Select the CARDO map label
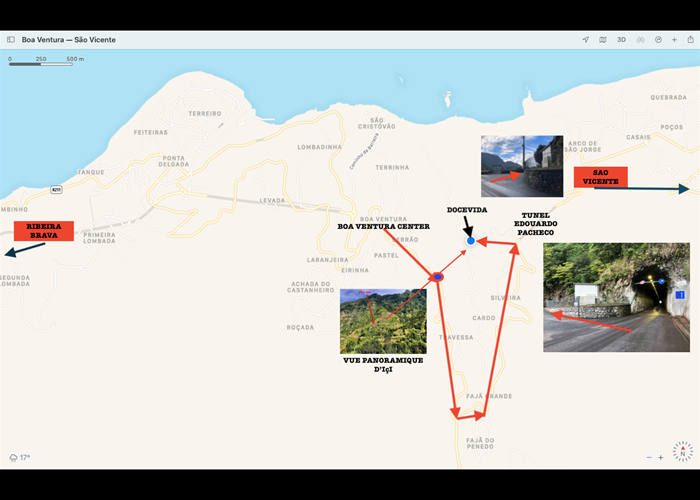Image resolution: width=700 pixels, height=500 pixels. tap(484, 318)
